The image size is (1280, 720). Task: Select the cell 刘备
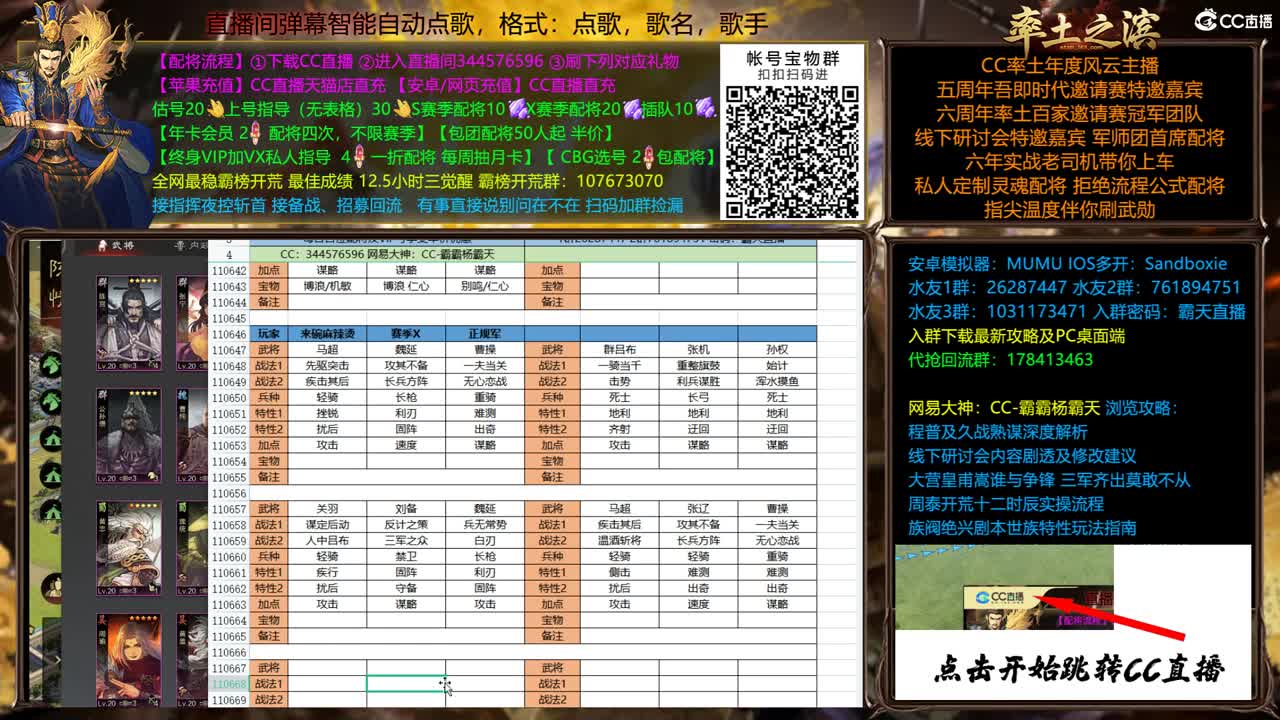pos(406,509)
